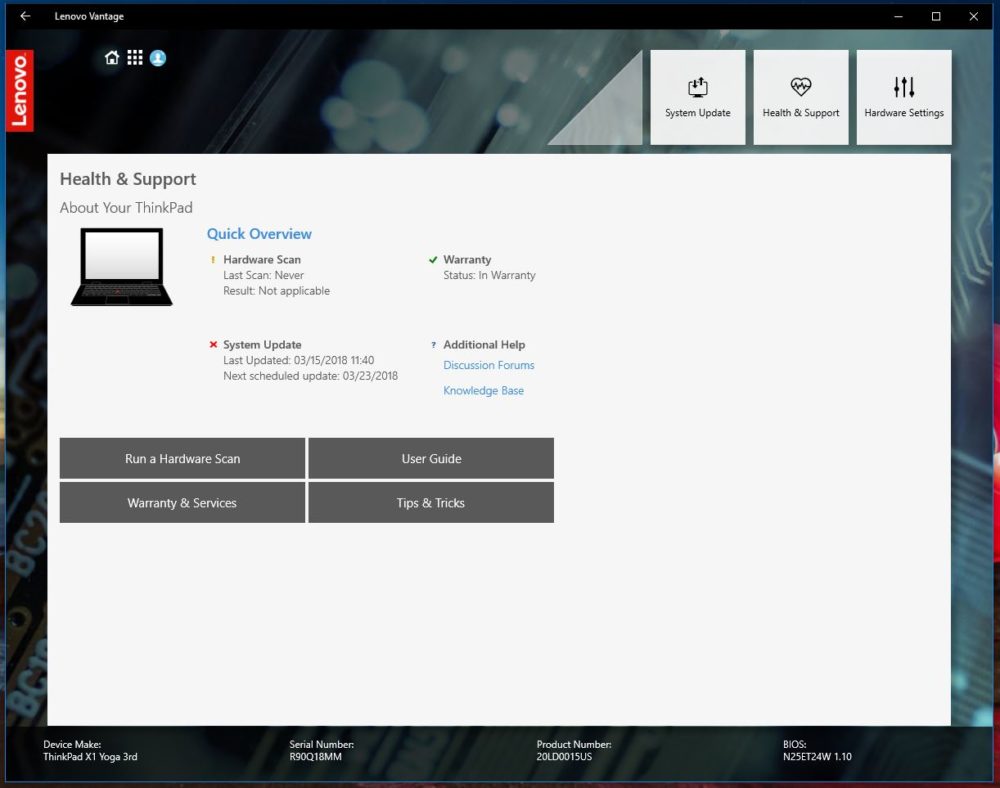
Task: Click 'Next scheduled update: 03/23/2018' text
Action: click(x=311, y=376)
